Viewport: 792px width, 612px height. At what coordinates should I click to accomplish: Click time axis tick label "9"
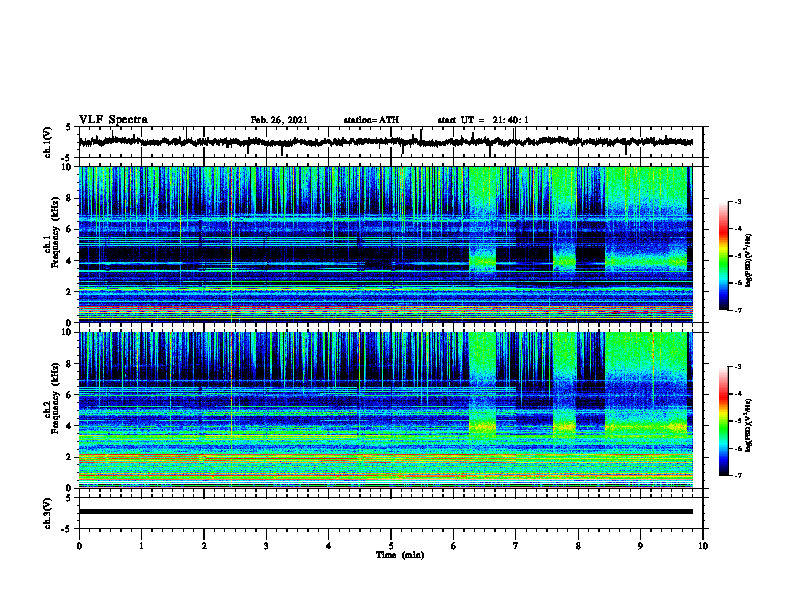click(x=640, y=546)
